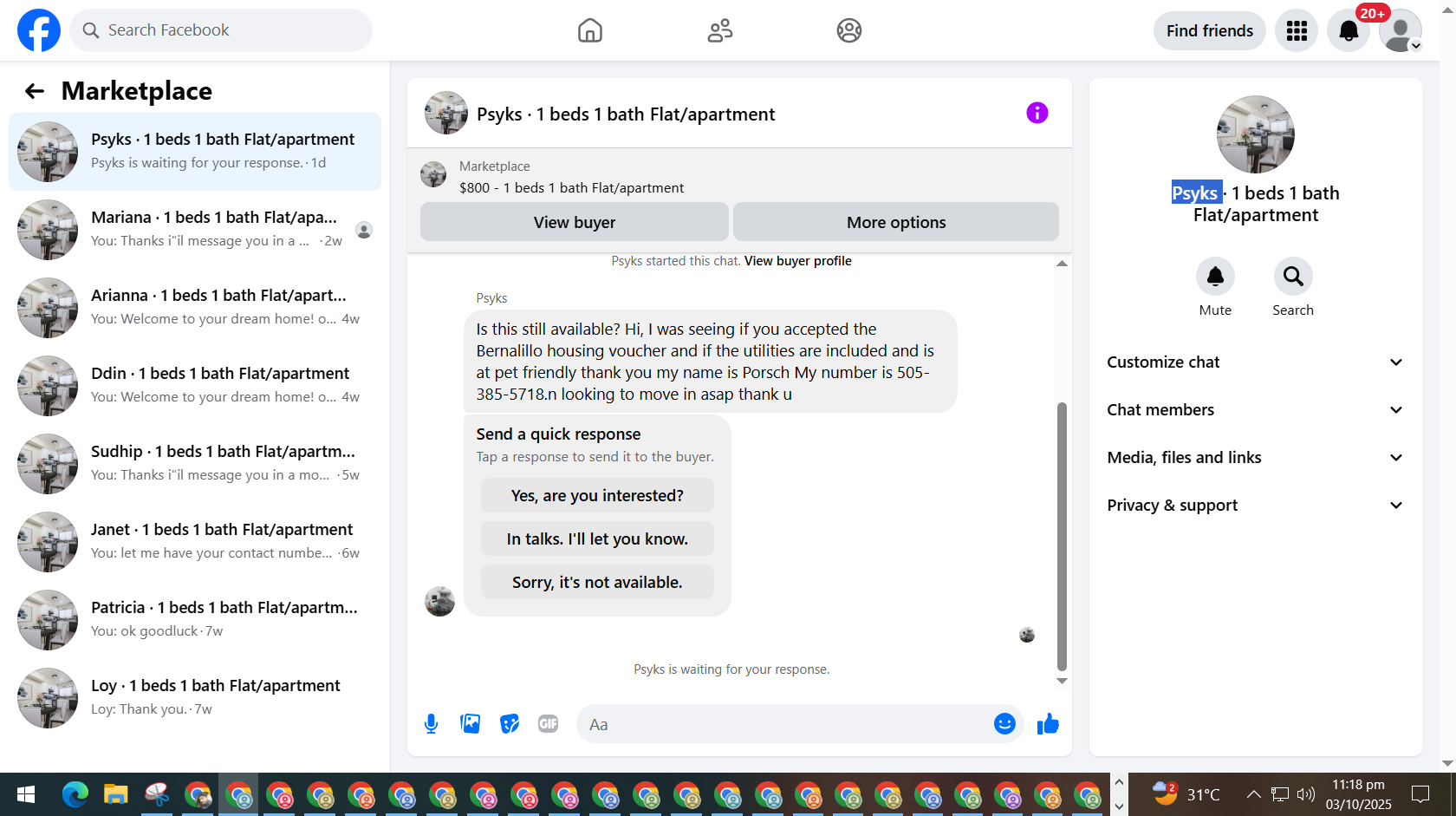Open the Loy conversation

click(x=195, y=698)
